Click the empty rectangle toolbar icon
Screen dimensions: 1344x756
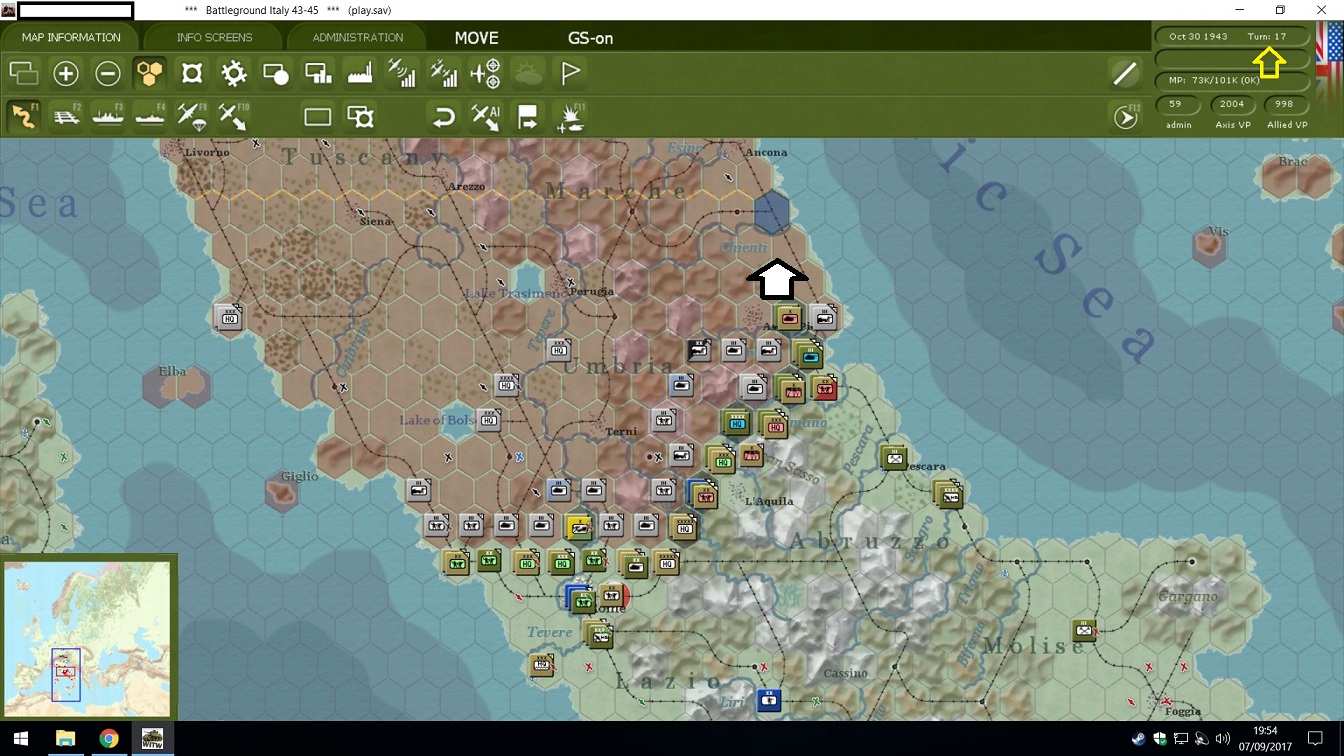pyautogui.click(x=317, y=117)
